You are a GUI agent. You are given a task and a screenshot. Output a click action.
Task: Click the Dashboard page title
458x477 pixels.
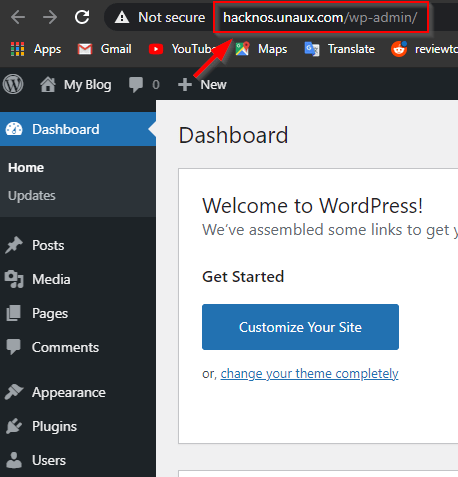[233, 135]
